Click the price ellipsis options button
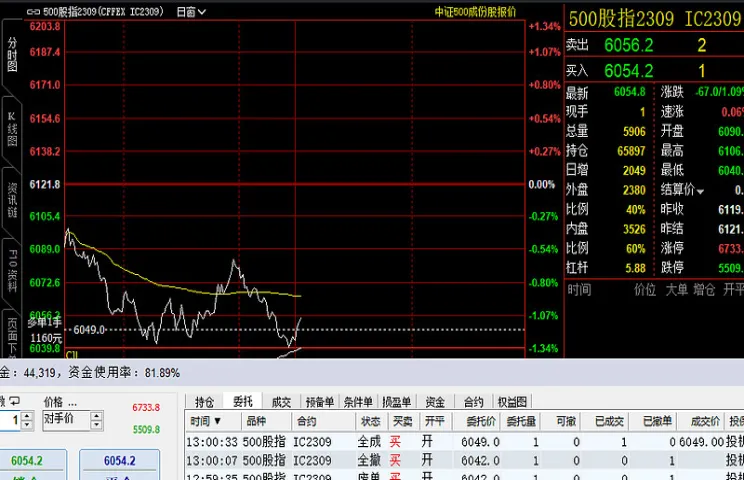Viewport: 744px width, 480px height. point(72,403)
